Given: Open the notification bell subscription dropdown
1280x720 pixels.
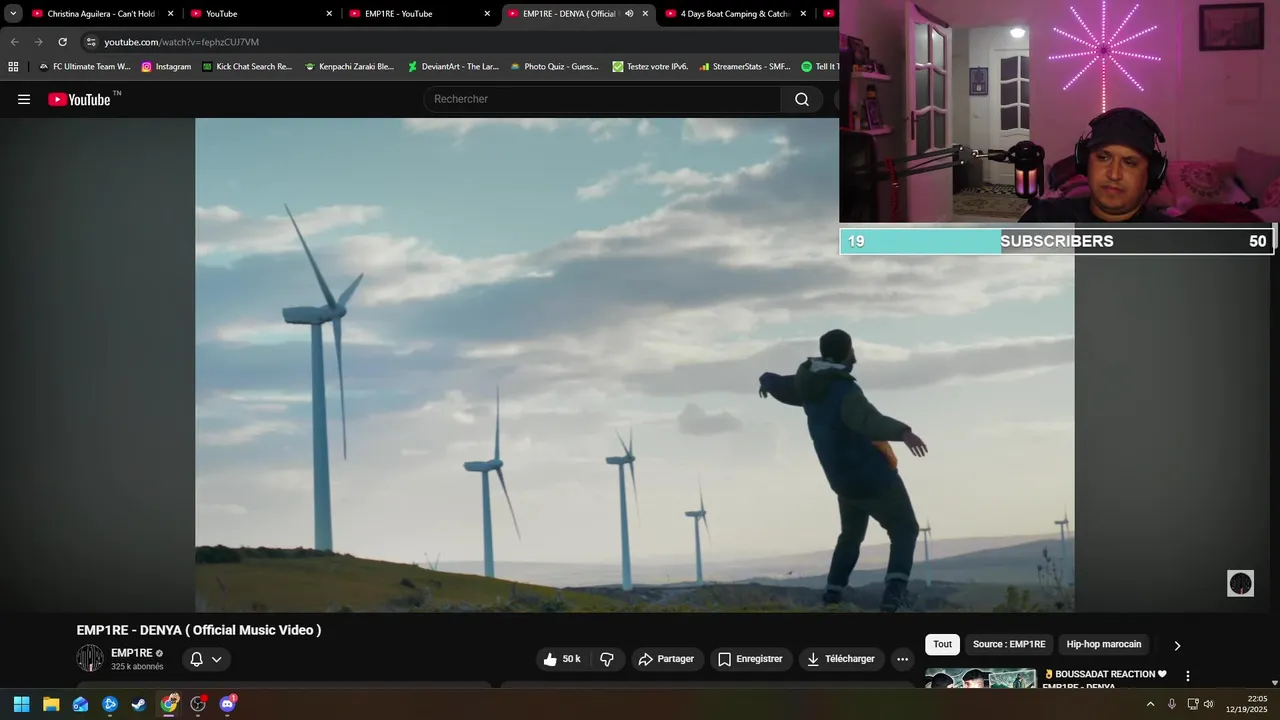Looking at the screenshot, I should [206, 659].
